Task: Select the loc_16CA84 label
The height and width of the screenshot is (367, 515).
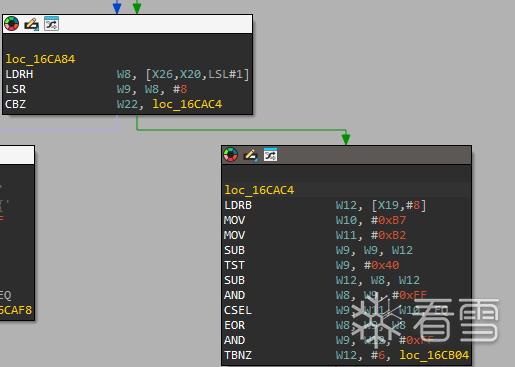Action: point(40,59)
